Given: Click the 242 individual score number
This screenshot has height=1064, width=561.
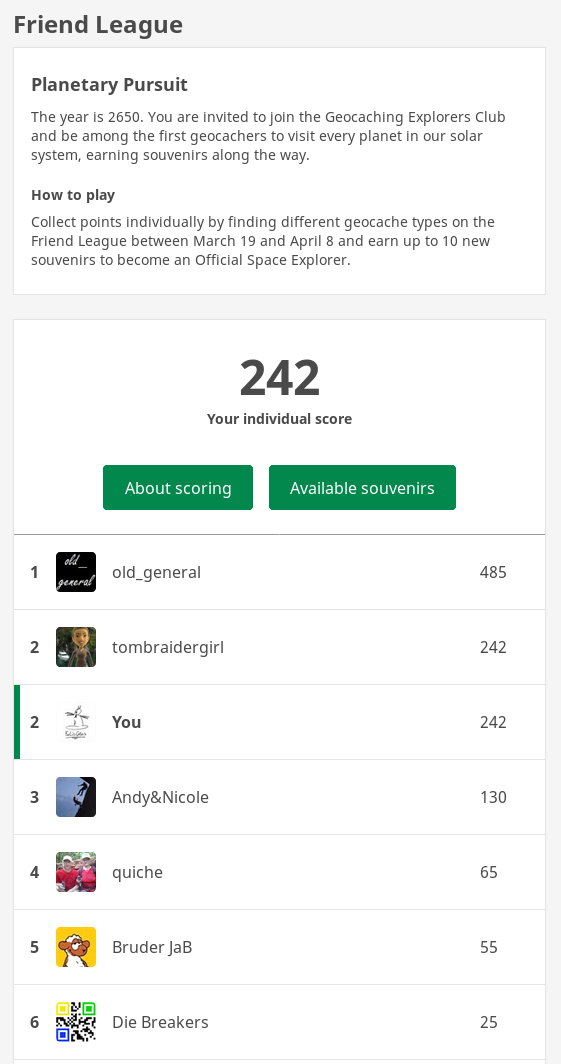Looking at the screenshot, I should 279,378.
